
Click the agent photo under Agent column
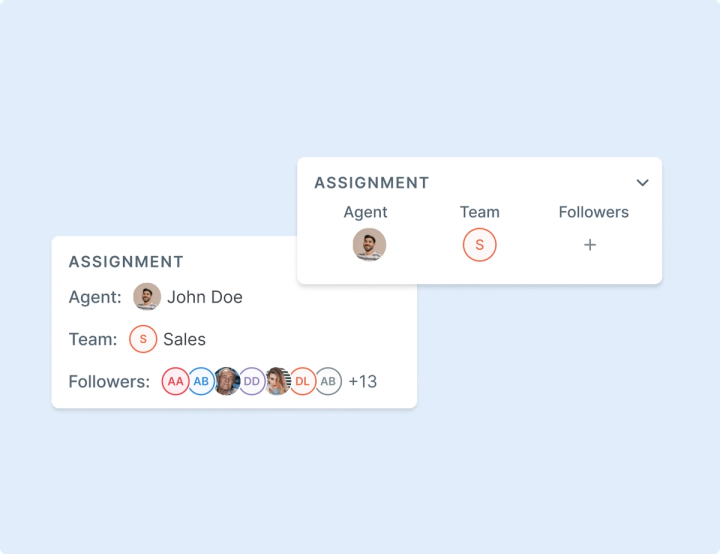click(369, 245)
